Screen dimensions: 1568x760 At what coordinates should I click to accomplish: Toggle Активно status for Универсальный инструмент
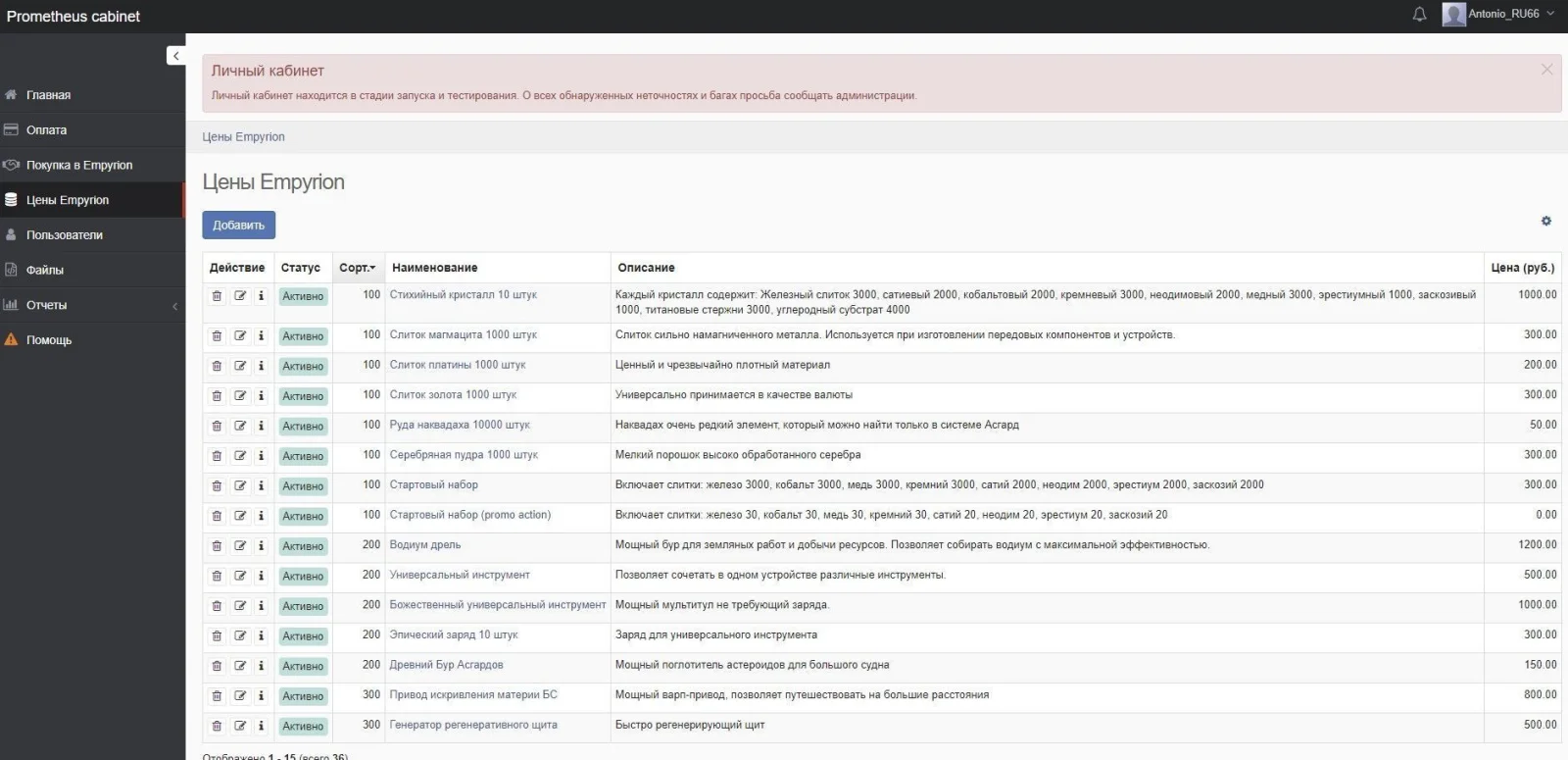click(x=303, y=577)
